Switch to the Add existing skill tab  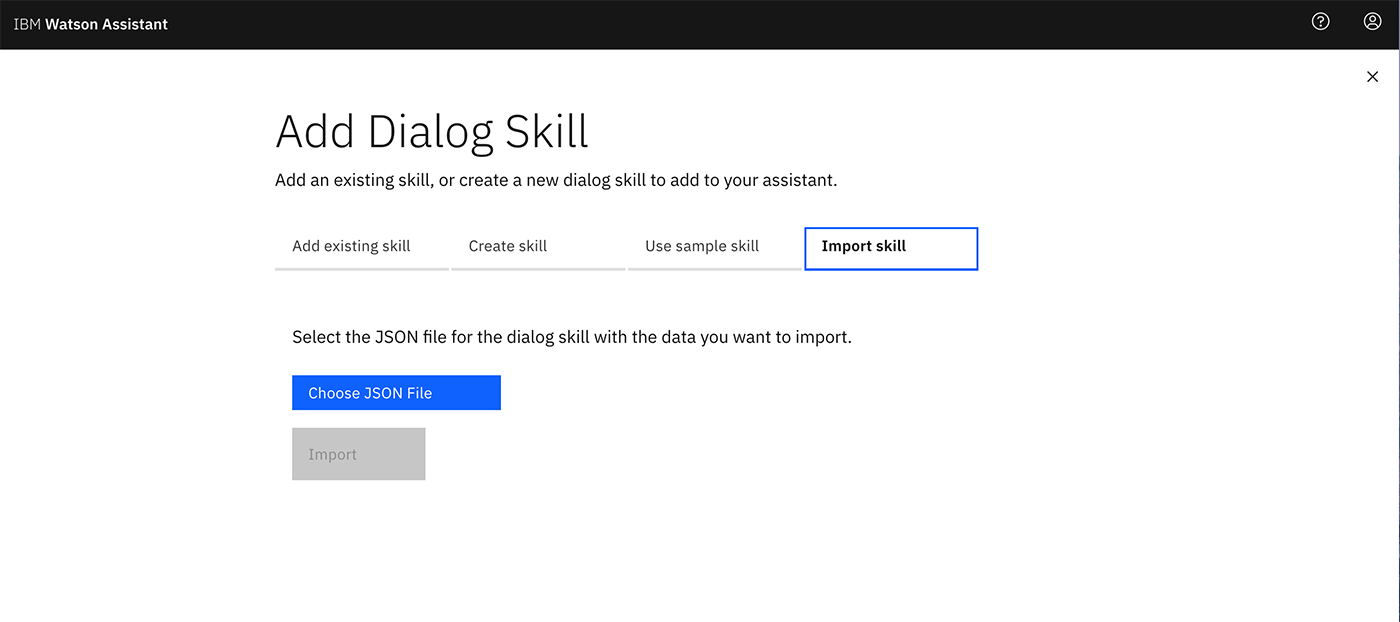point(362,248)
